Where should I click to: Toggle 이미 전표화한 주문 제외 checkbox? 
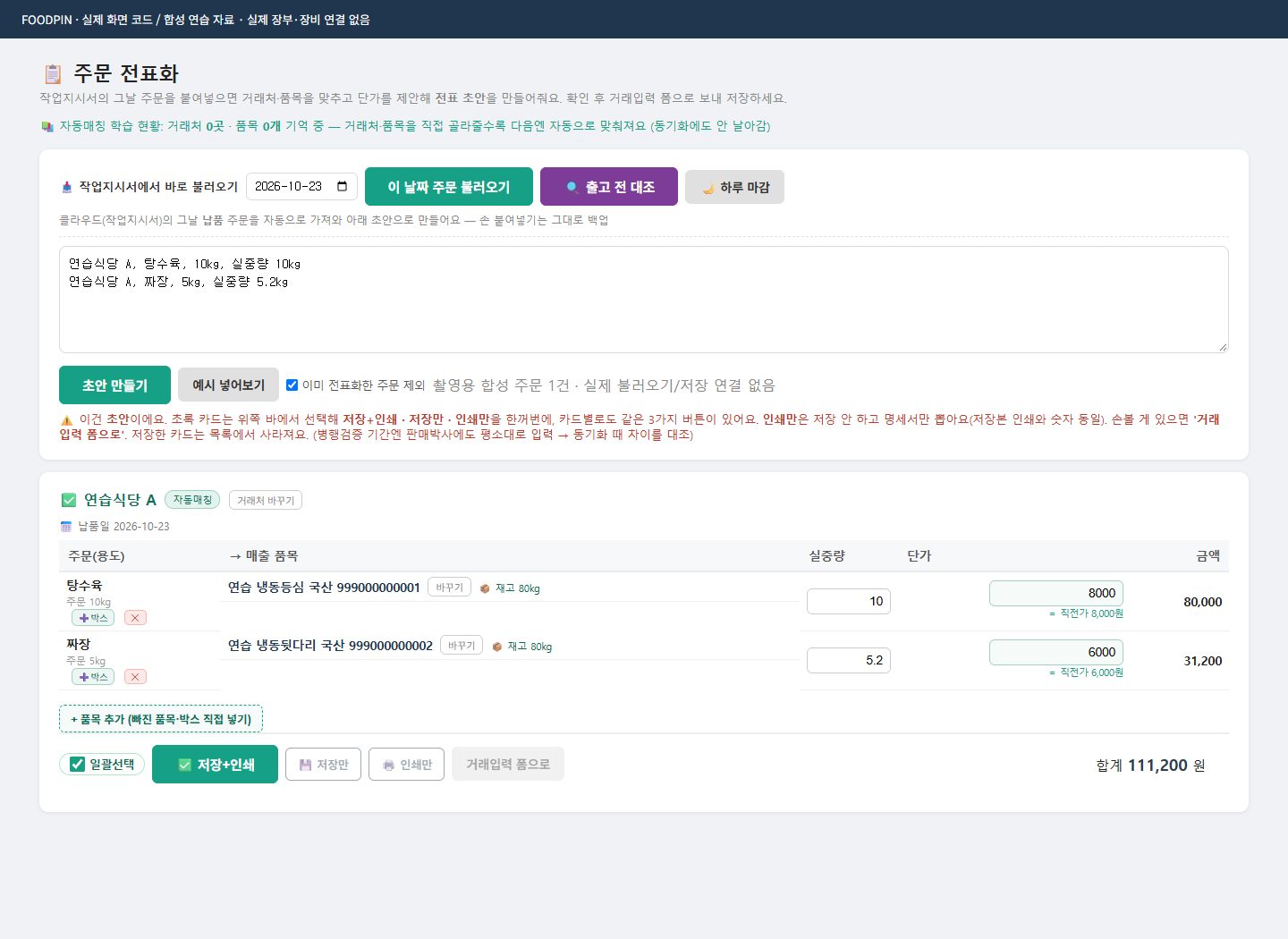(292, 385)
